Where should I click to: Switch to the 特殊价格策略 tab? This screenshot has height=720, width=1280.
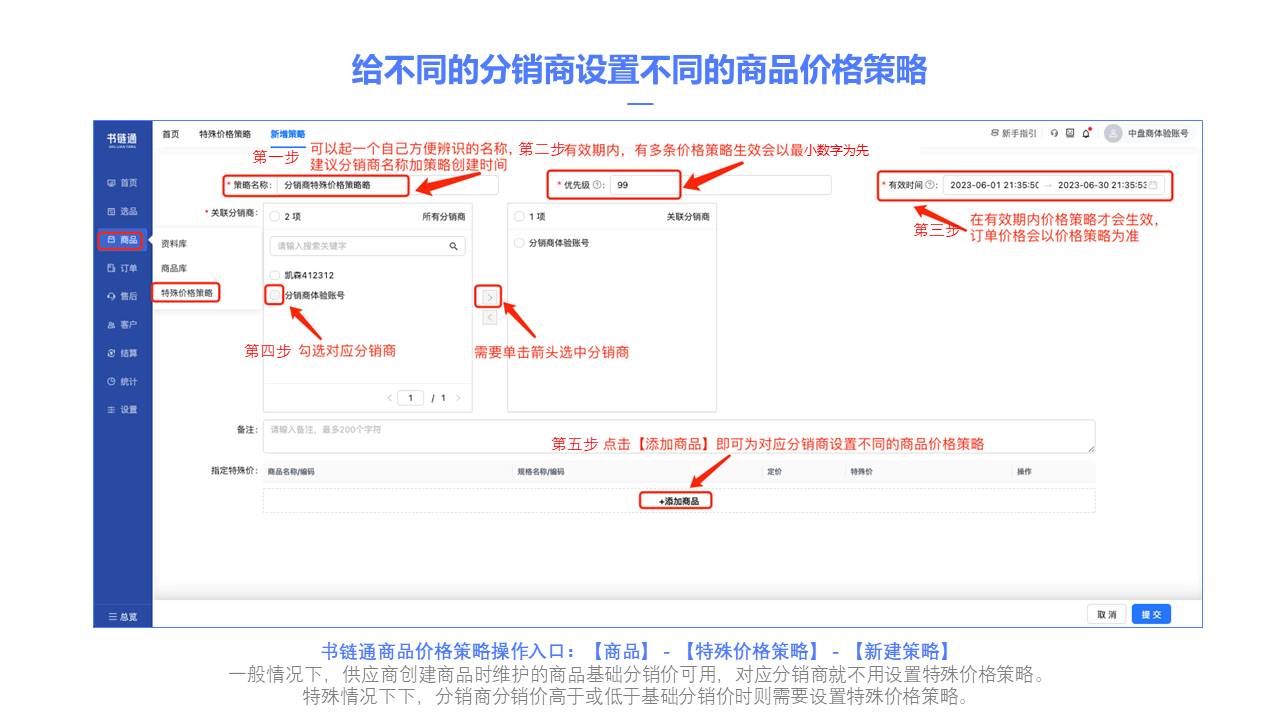point(225,134)
